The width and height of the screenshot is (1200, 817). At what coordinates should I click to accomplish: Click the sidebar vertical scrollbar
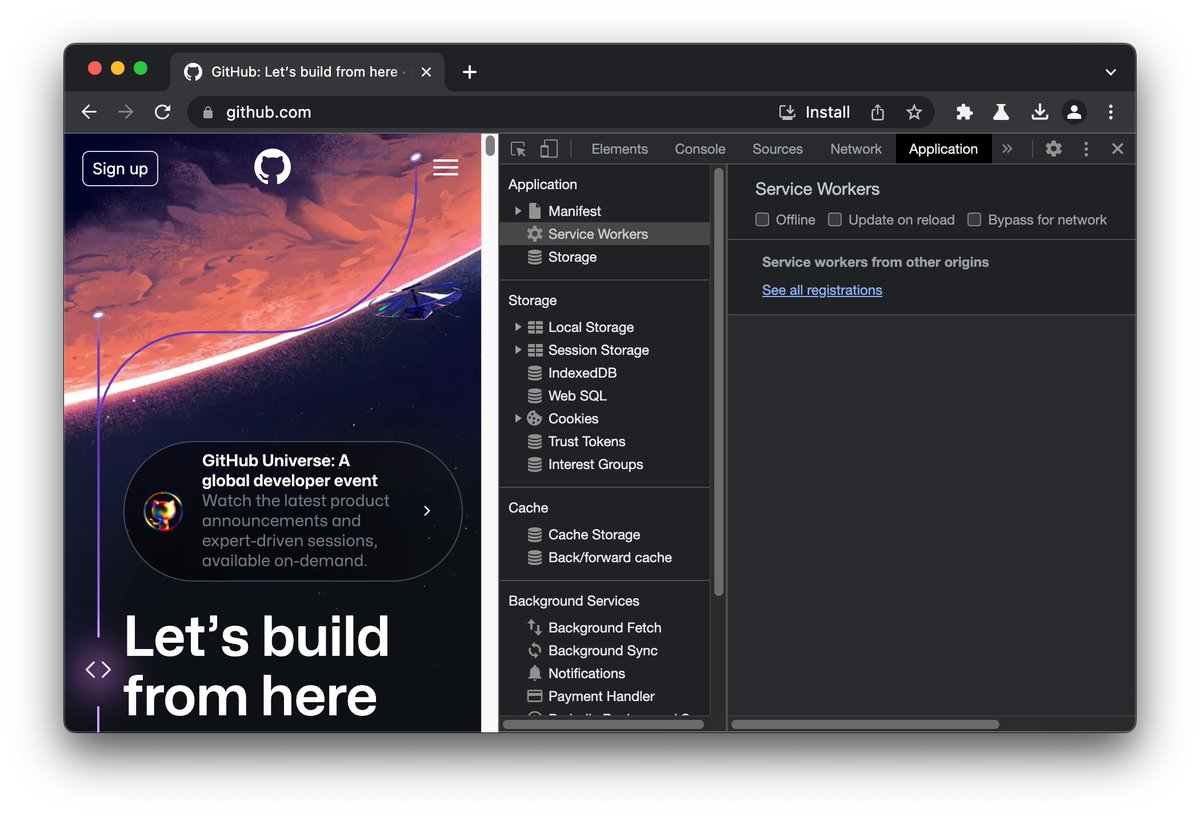[718, 381]
